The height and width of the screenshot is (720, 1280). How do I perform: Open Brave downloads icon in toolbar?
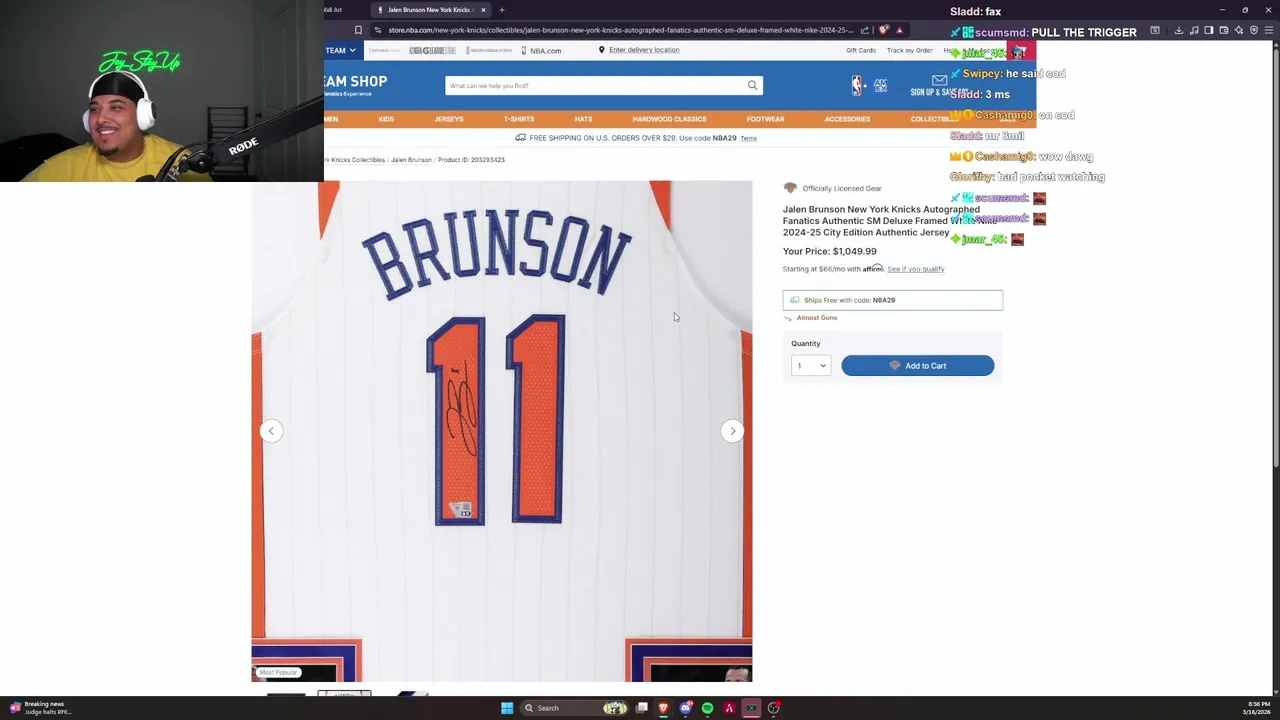(1179, 30)
